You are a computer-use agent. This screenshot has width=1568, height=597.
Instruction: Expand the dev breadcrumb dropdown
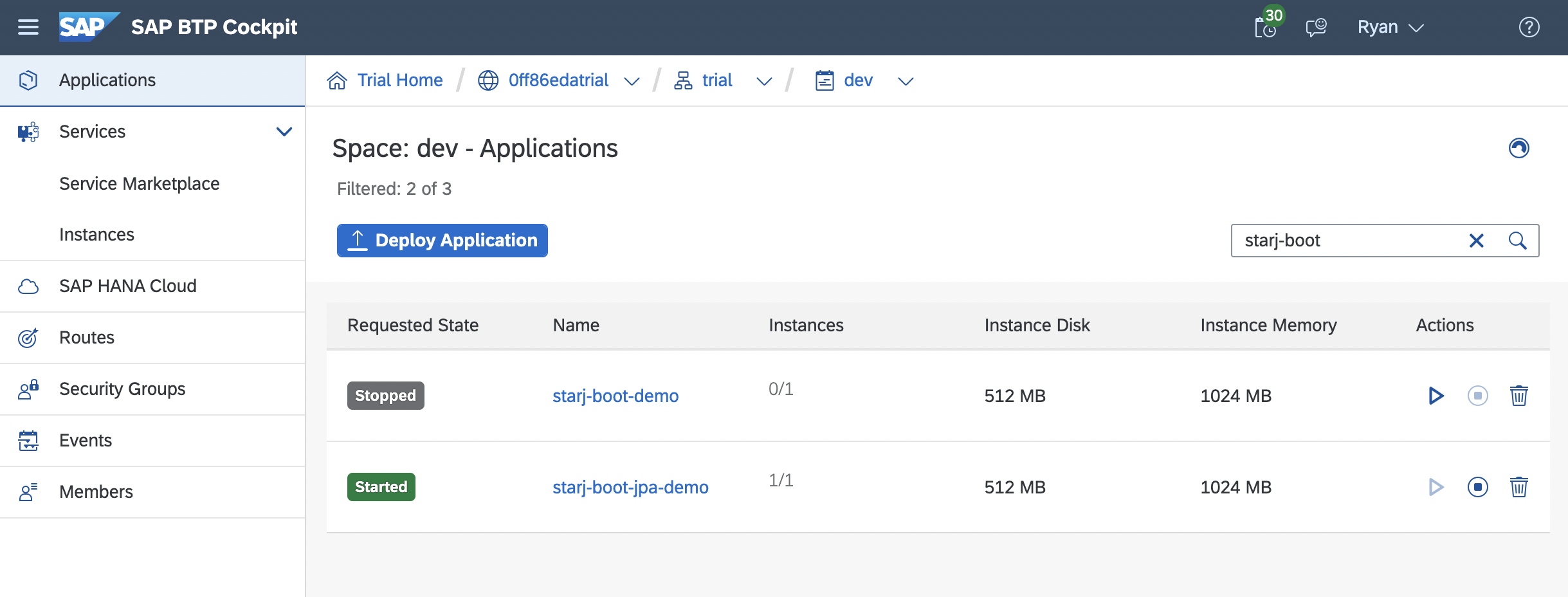coord(906,81)
